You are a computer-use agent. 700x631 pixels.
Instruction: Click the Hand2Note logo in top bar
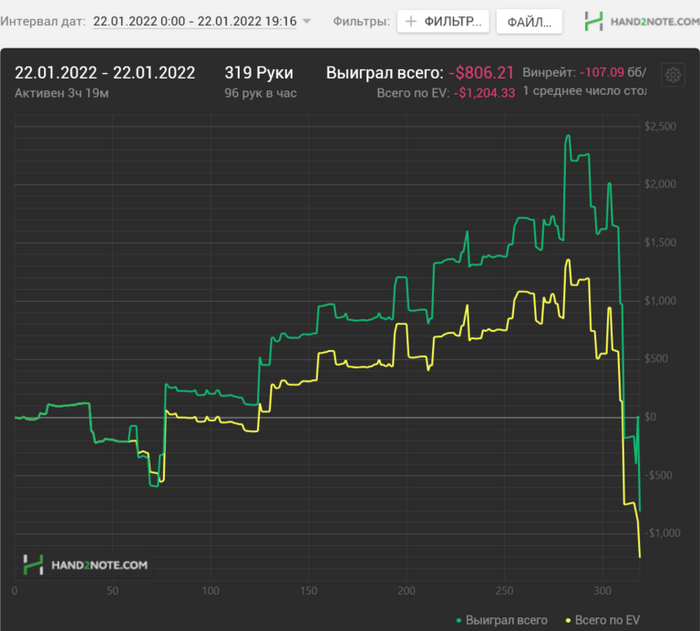point(642,21)
